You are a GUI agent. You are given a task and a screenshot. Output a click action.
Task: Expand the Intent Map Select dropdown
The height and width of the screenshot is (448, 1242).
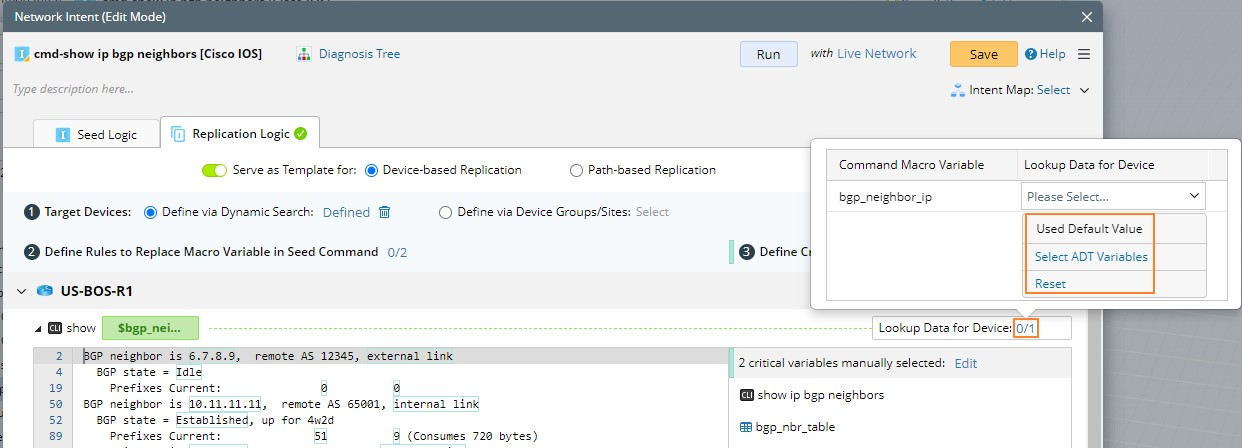click(x=1084, y=90)
